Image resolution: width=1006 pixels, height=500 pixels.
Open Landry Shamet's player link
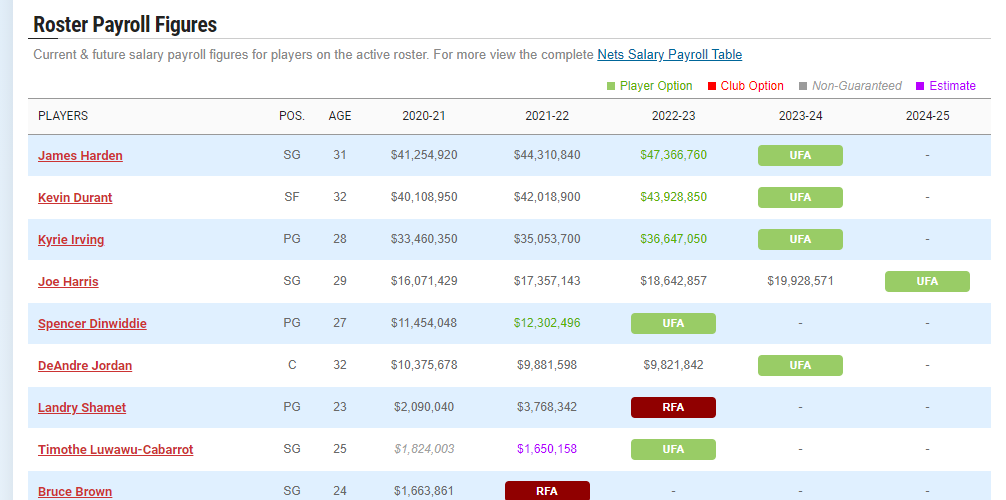pyautogui.click(x=82, y=408)
